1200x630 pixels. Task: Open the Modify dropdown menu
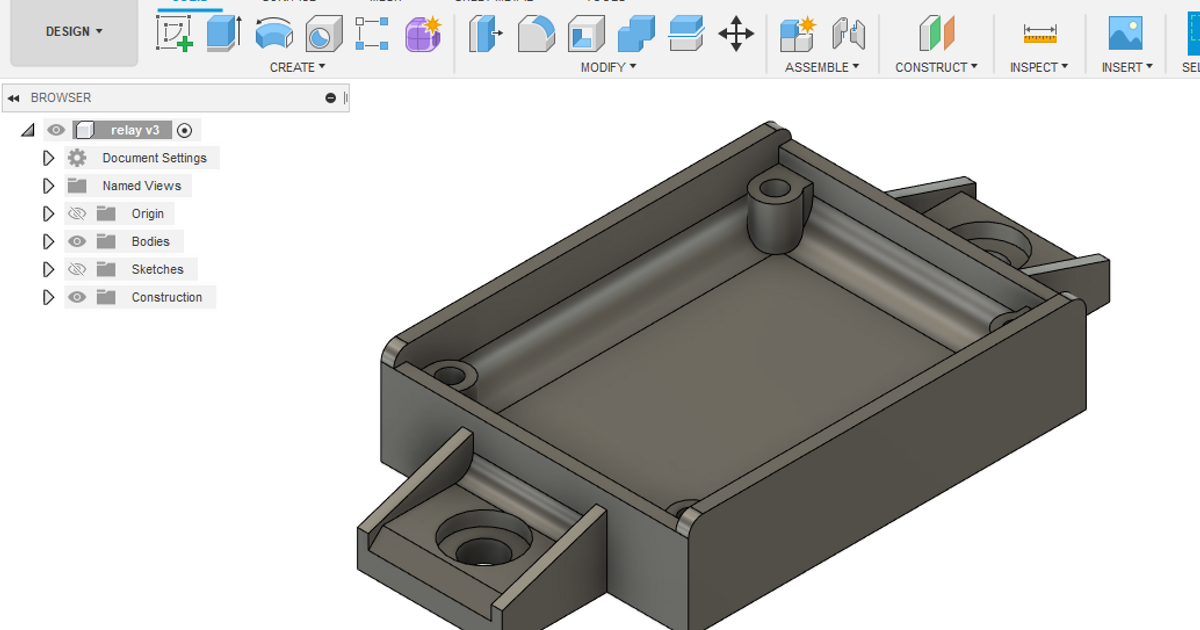click(607, 67)
